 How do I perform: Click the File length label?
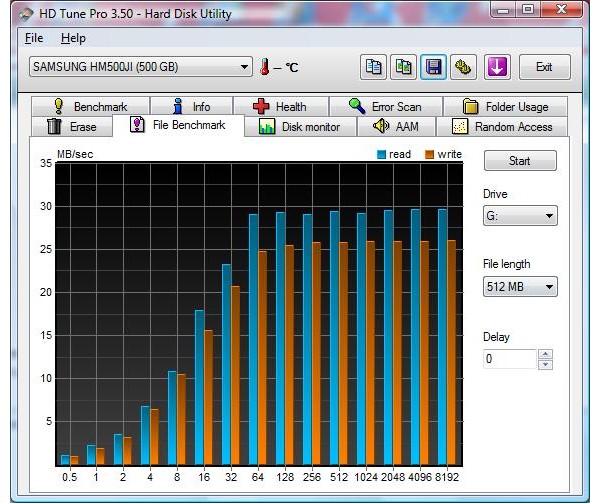coord(507,264)
